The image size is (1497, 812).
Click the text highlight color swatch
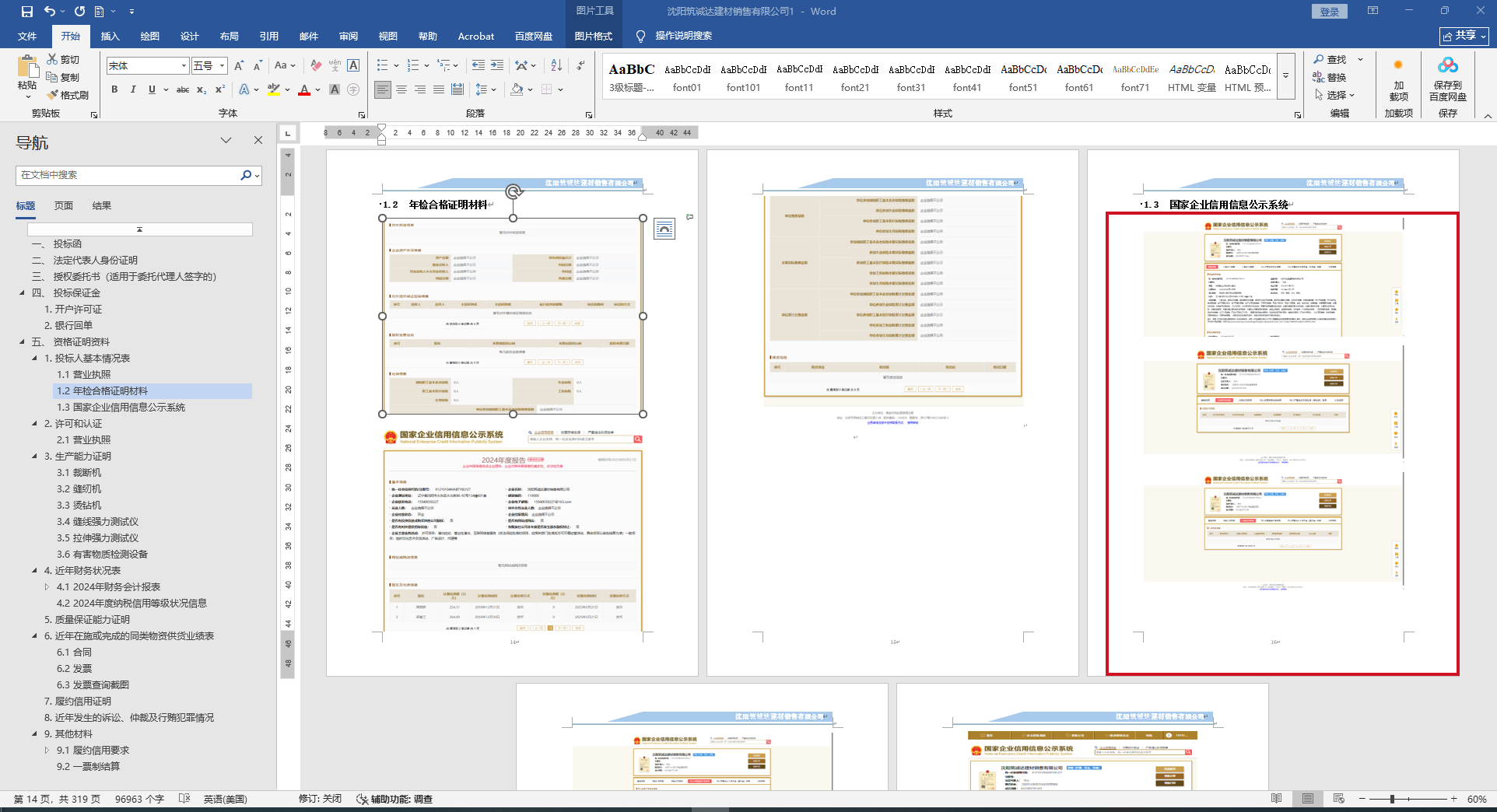(x=274, y=89)
